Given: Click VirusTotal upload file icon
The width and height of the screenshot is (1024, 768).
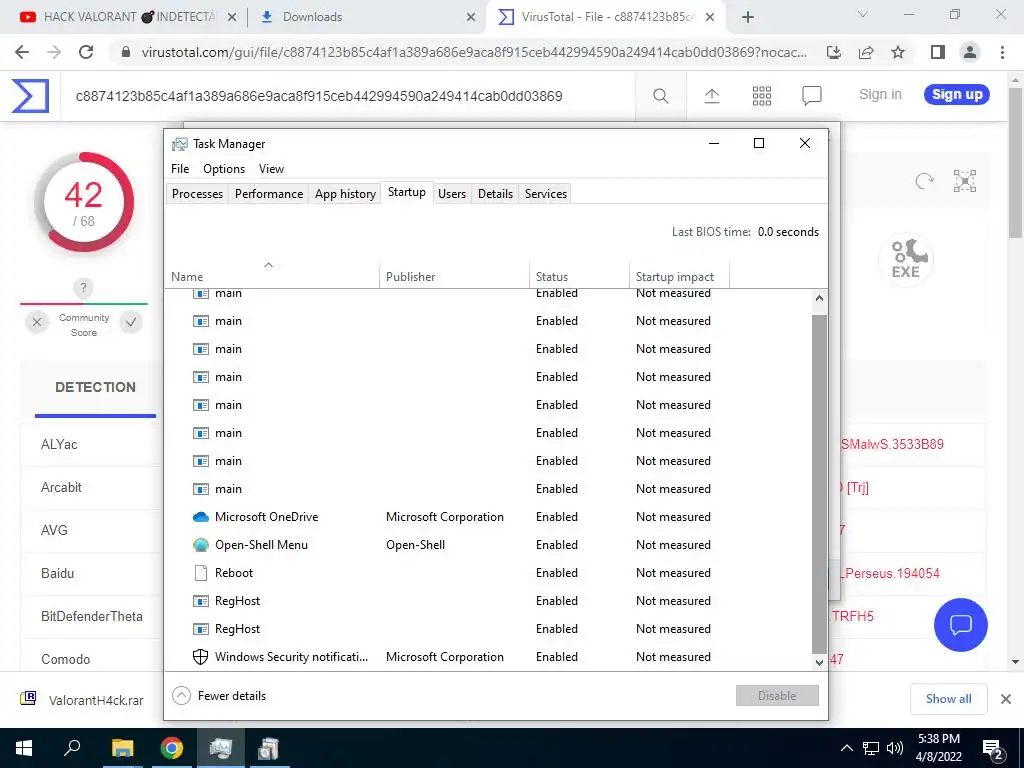Looking at the screenshot, I should point(712,96).
